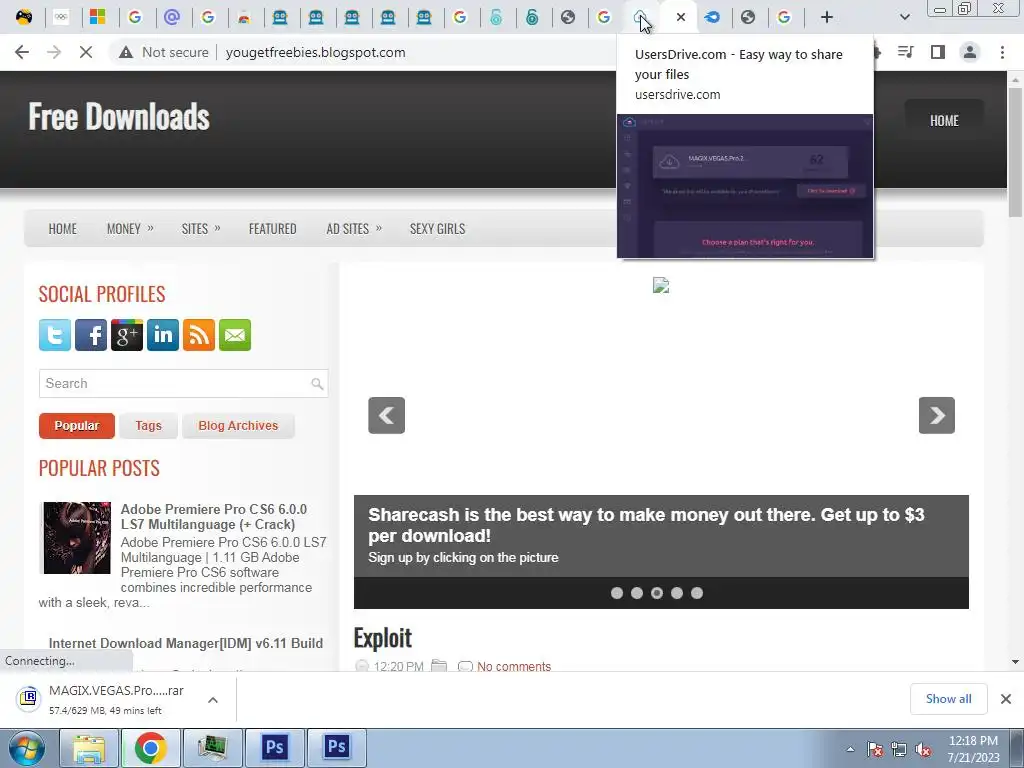Advance to the next slider image

tap(936, 415)
